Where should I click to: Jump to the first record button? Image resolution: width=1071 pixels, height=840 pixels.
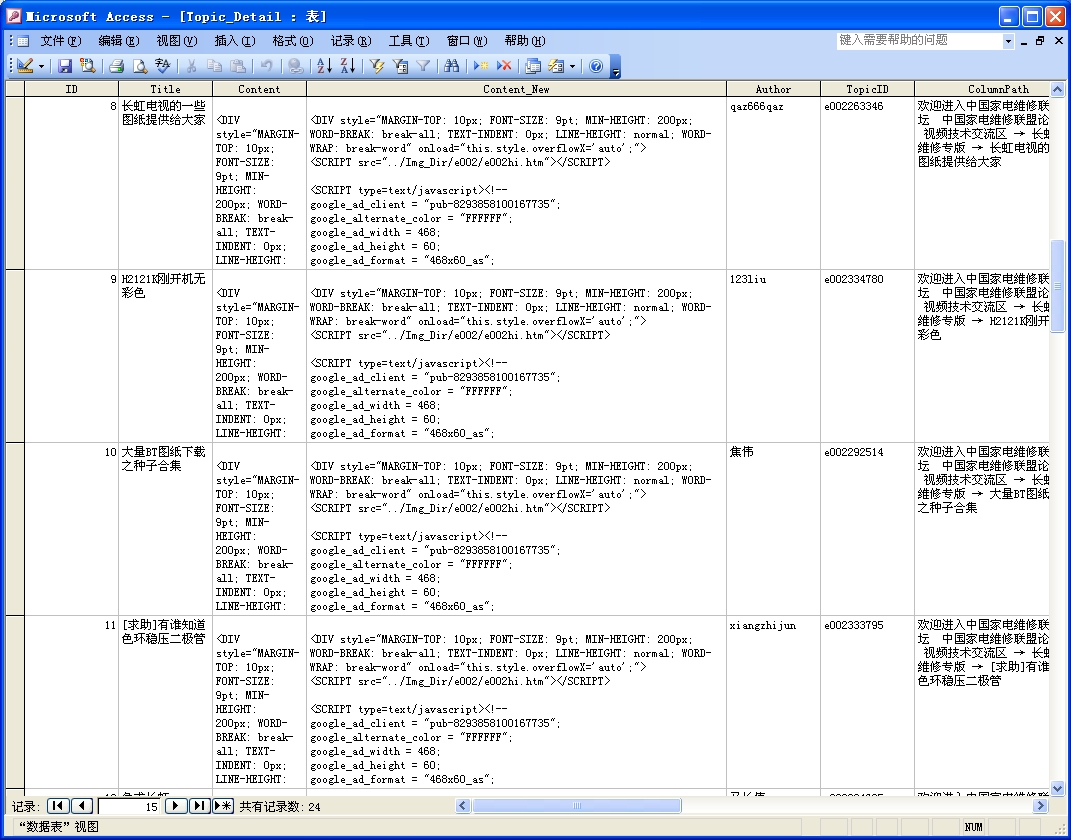[x=58, y=806]
